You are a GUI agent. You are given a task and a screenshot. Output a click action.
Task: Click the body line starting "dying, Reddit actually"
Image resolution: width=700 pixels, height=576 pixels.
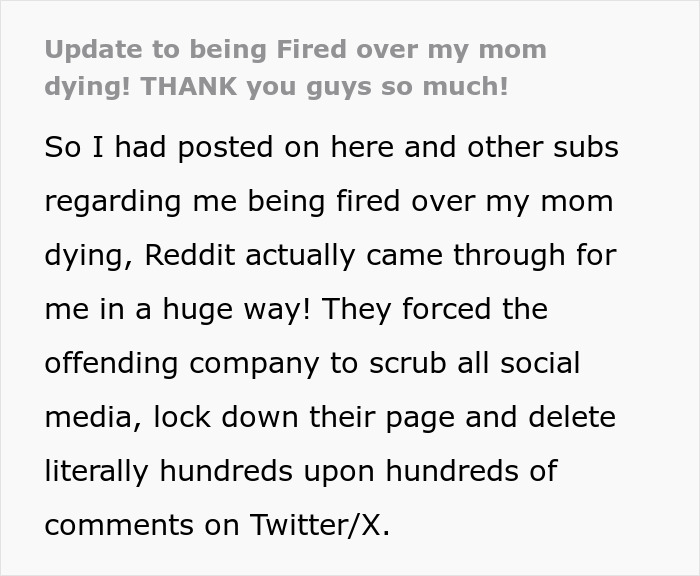click(329, 255)
